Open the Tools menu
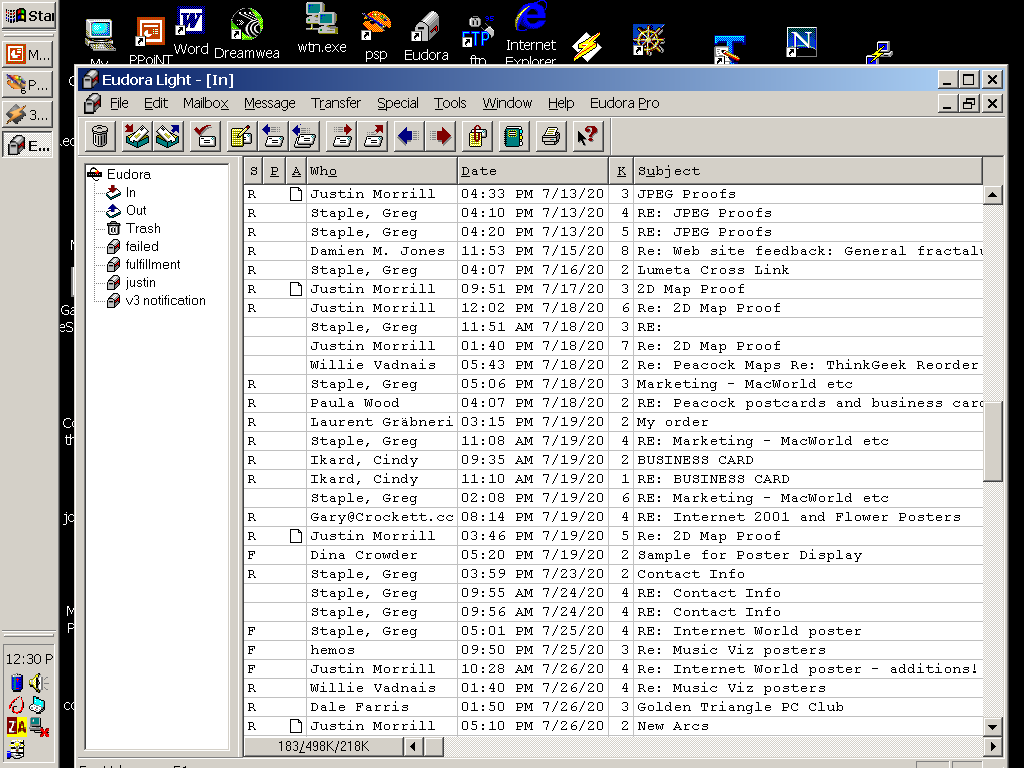The image size is (1024, 768). (450, 103)
